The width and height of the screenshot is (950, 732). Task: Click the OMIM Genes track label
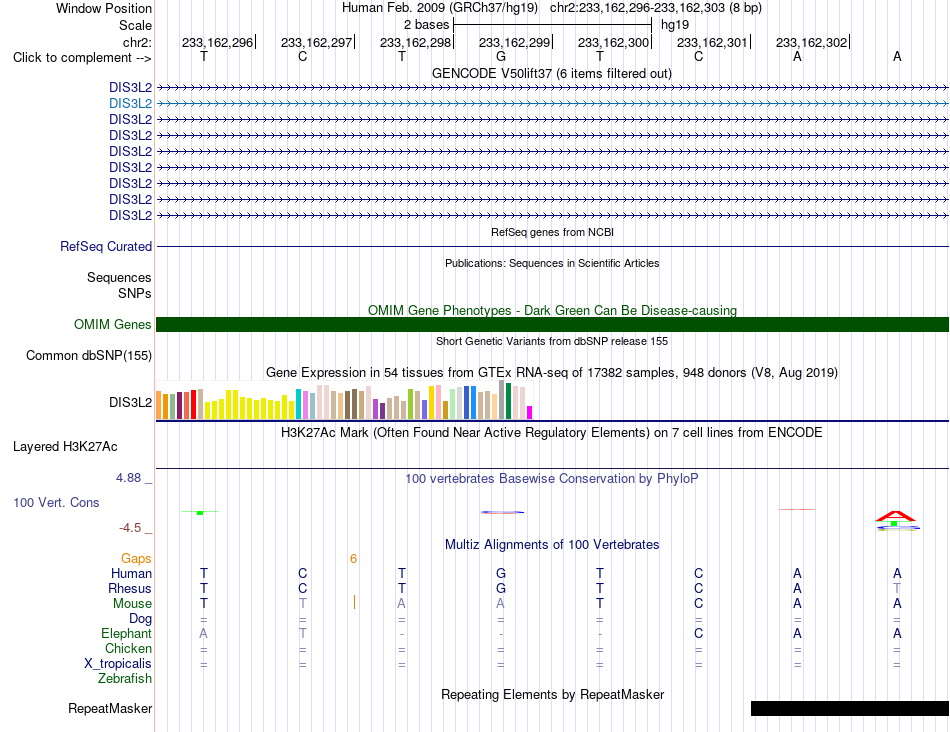click(x=113, y=324)
